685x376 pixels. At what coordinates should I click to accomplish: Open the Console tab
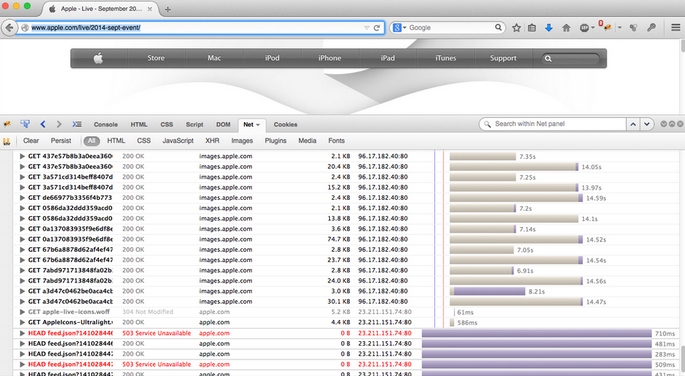click(106, 124)
